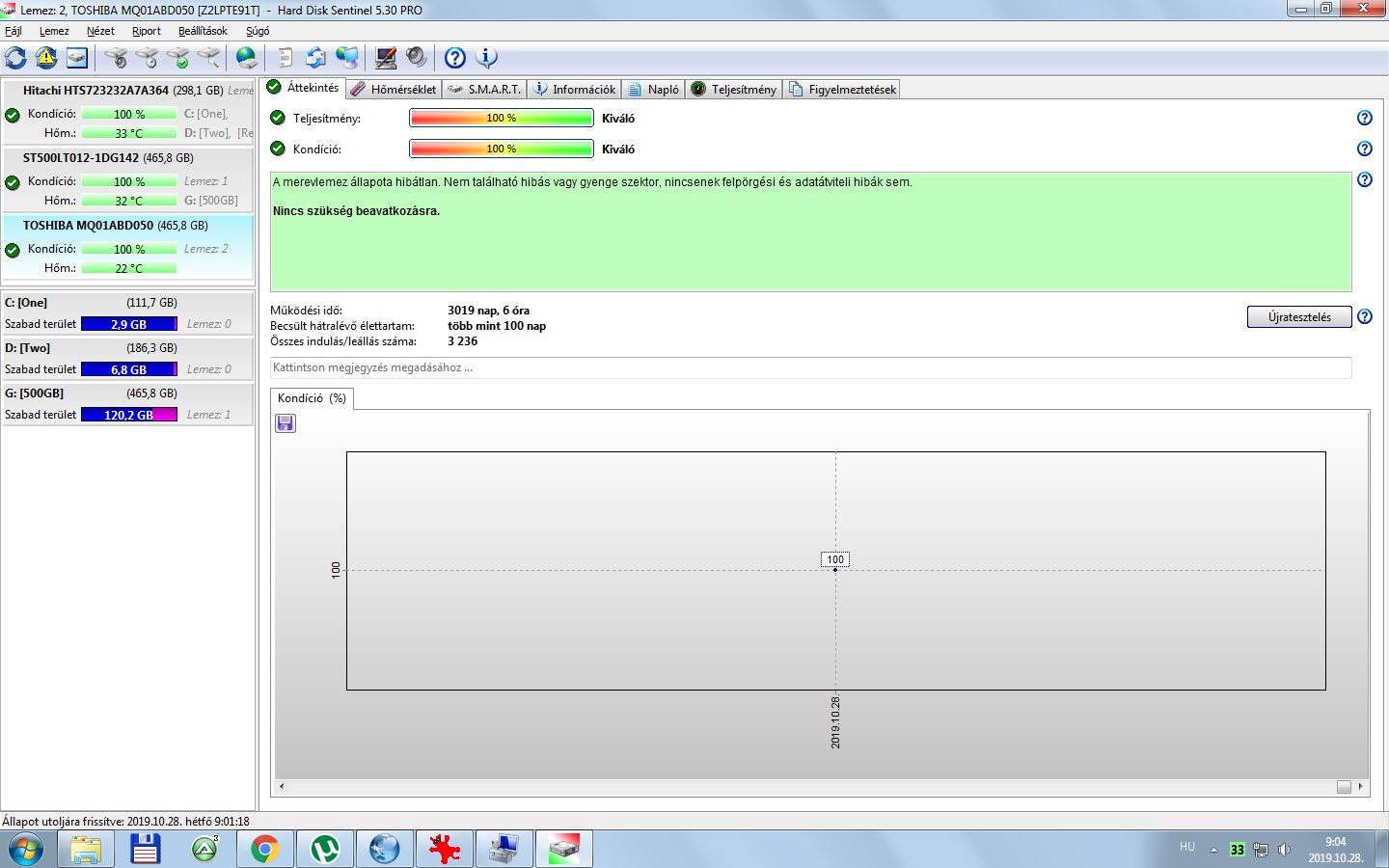Select the C: [One] partition
Viewport: 1389px width, 868px height.
point(128,312)
